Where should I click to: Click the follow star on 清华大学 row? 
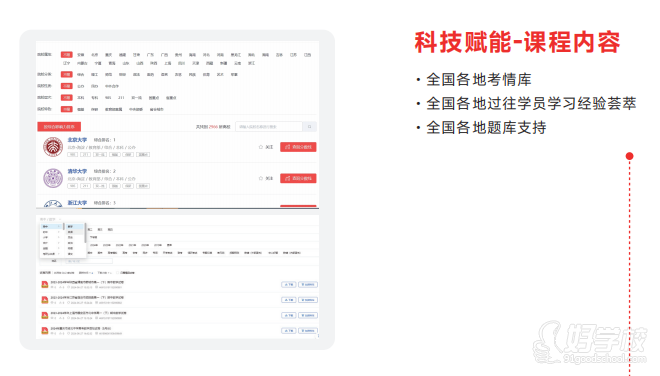point(261,179)
